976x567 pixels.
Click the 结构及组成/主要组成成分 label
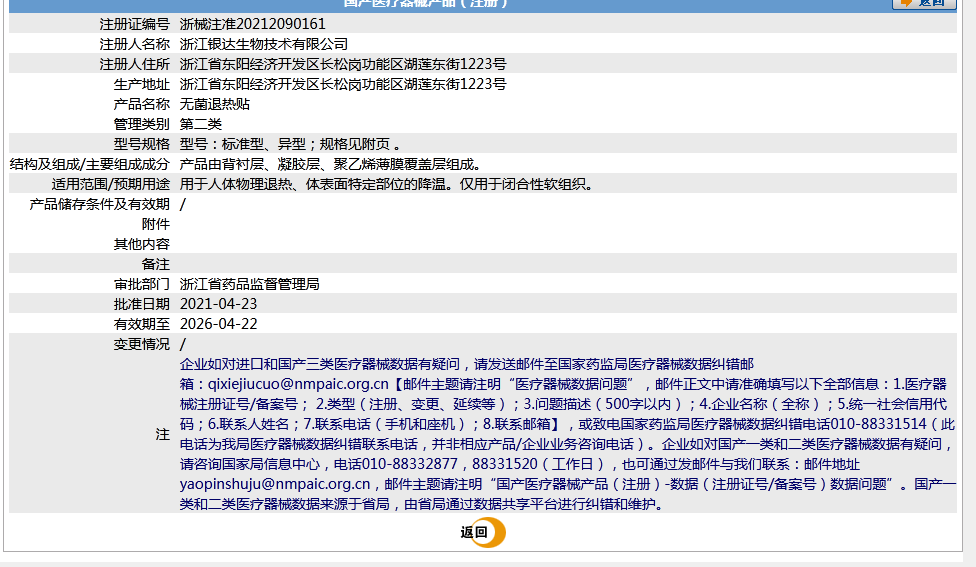click(90, 164)
